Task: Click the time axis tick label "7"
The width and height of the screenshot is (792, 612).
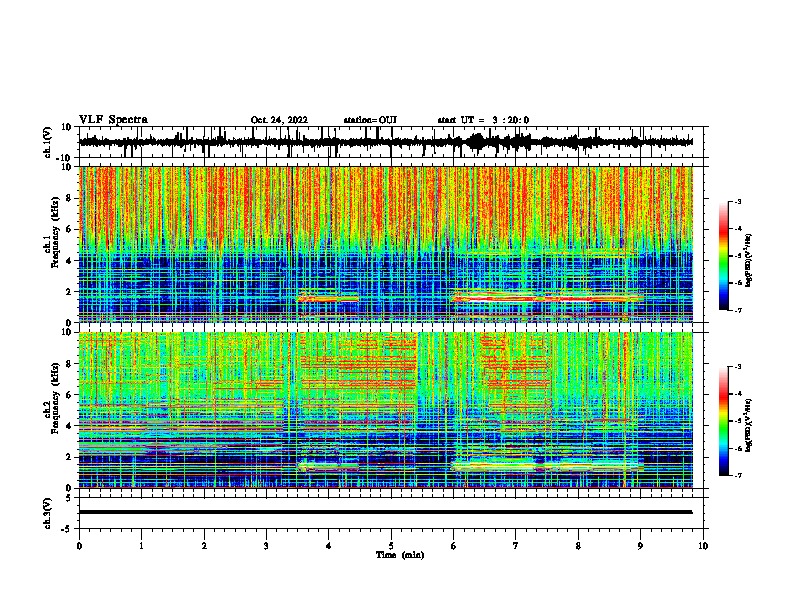Action: [516, 546]
